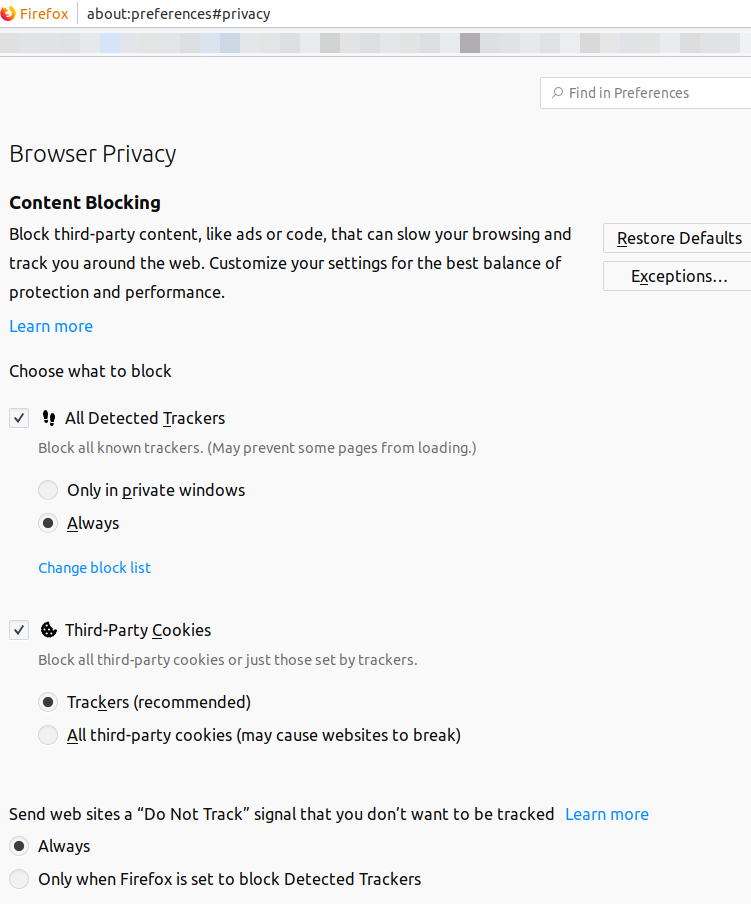The height and width of the screenshot is (904, 751).
Task: Select All third-party cookies option
Action: pos(48,735)
